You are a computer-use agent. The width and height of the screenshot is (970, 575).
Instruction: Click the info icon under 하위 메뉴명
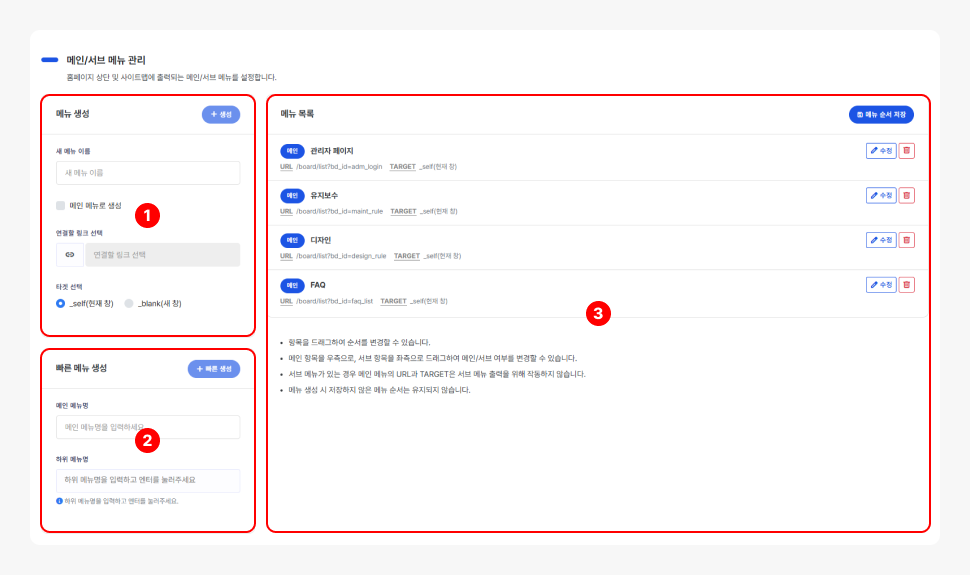(60, 501)
